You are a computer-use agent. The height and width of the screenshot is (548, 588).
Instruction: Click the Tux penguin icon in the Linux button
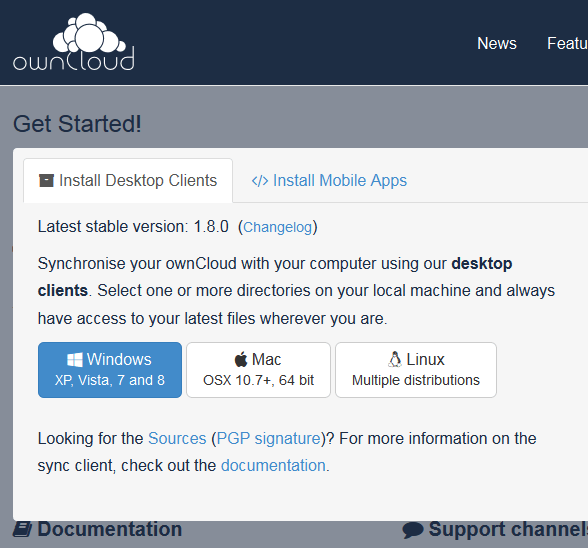point(394,359)
